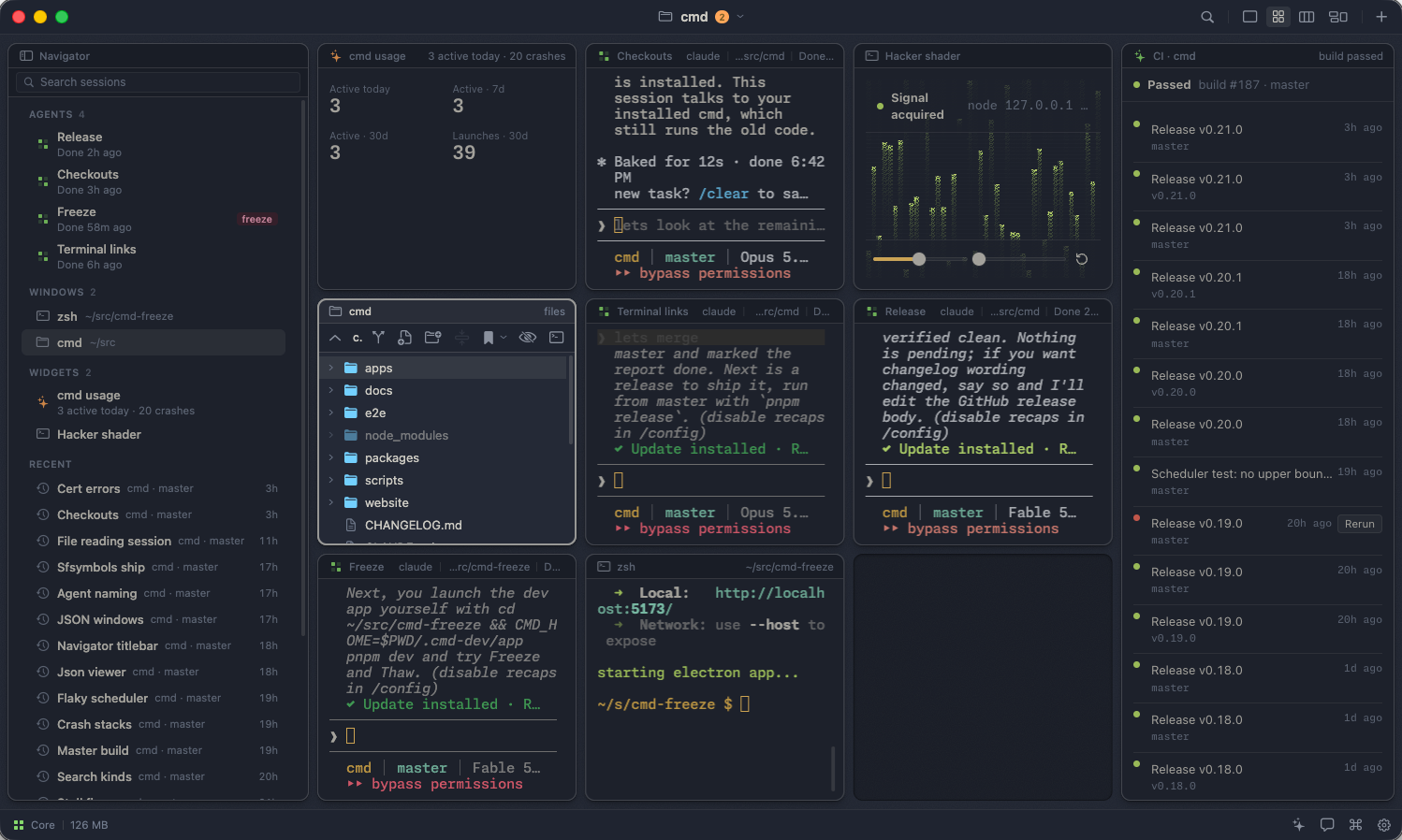
Task: Click the sparkle icon in status bar
Action: (1298, 825)
